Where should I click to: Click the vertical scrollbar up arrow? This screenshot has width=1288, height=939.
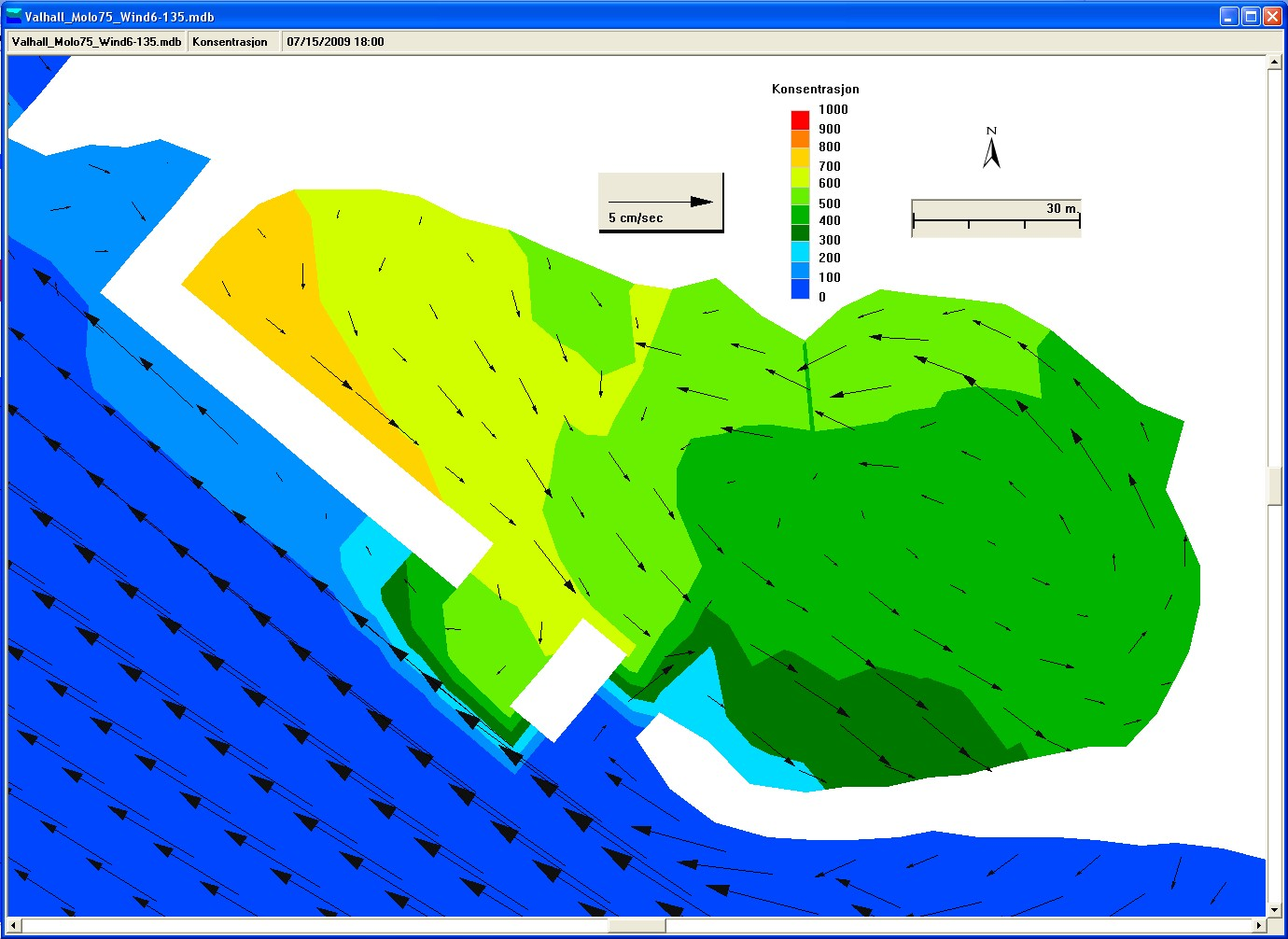[x=1274, y=62]
